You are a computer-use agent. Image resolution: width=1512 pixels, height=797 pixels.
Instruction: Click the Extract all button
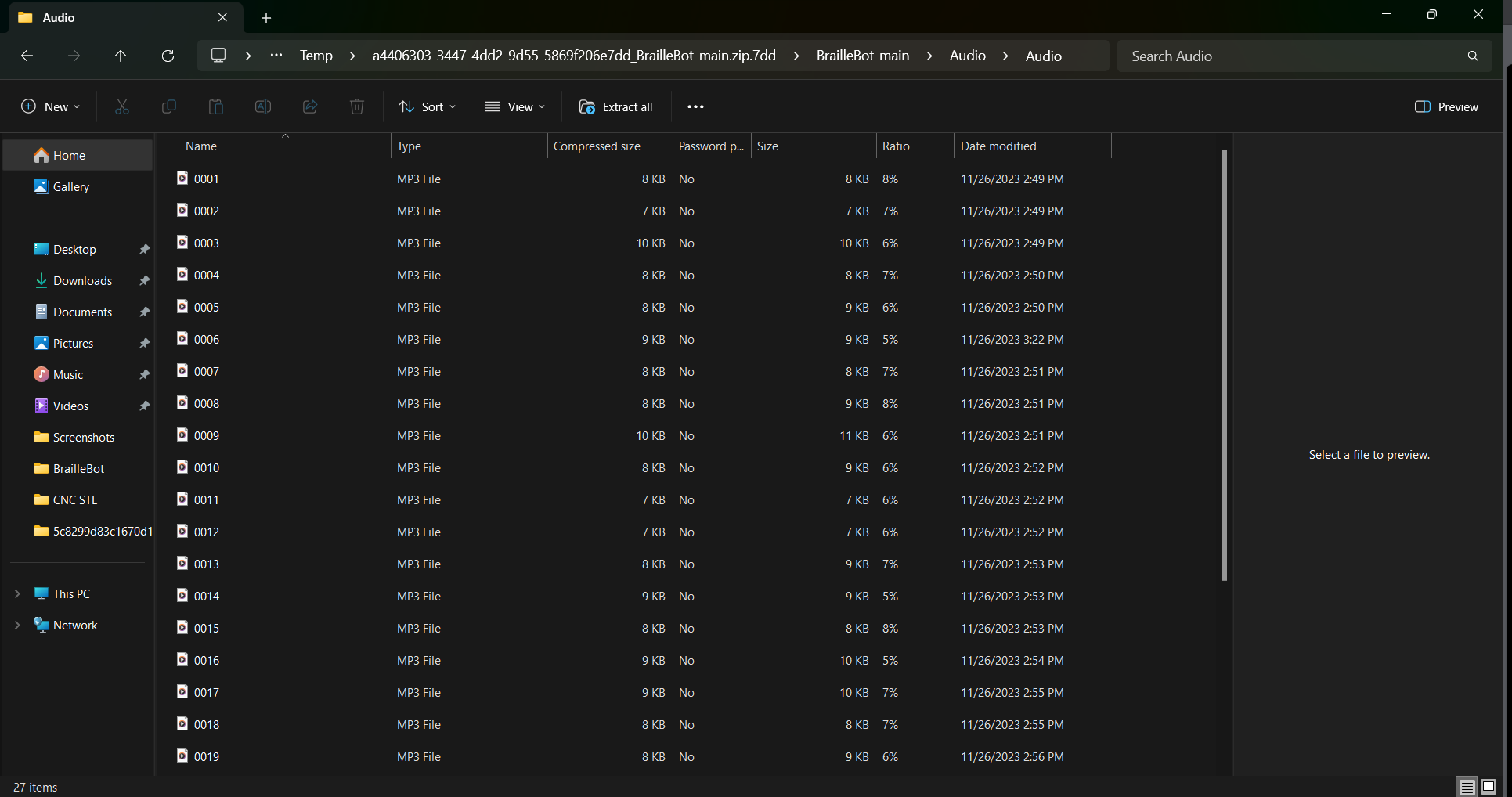click(x=615, y=106)
